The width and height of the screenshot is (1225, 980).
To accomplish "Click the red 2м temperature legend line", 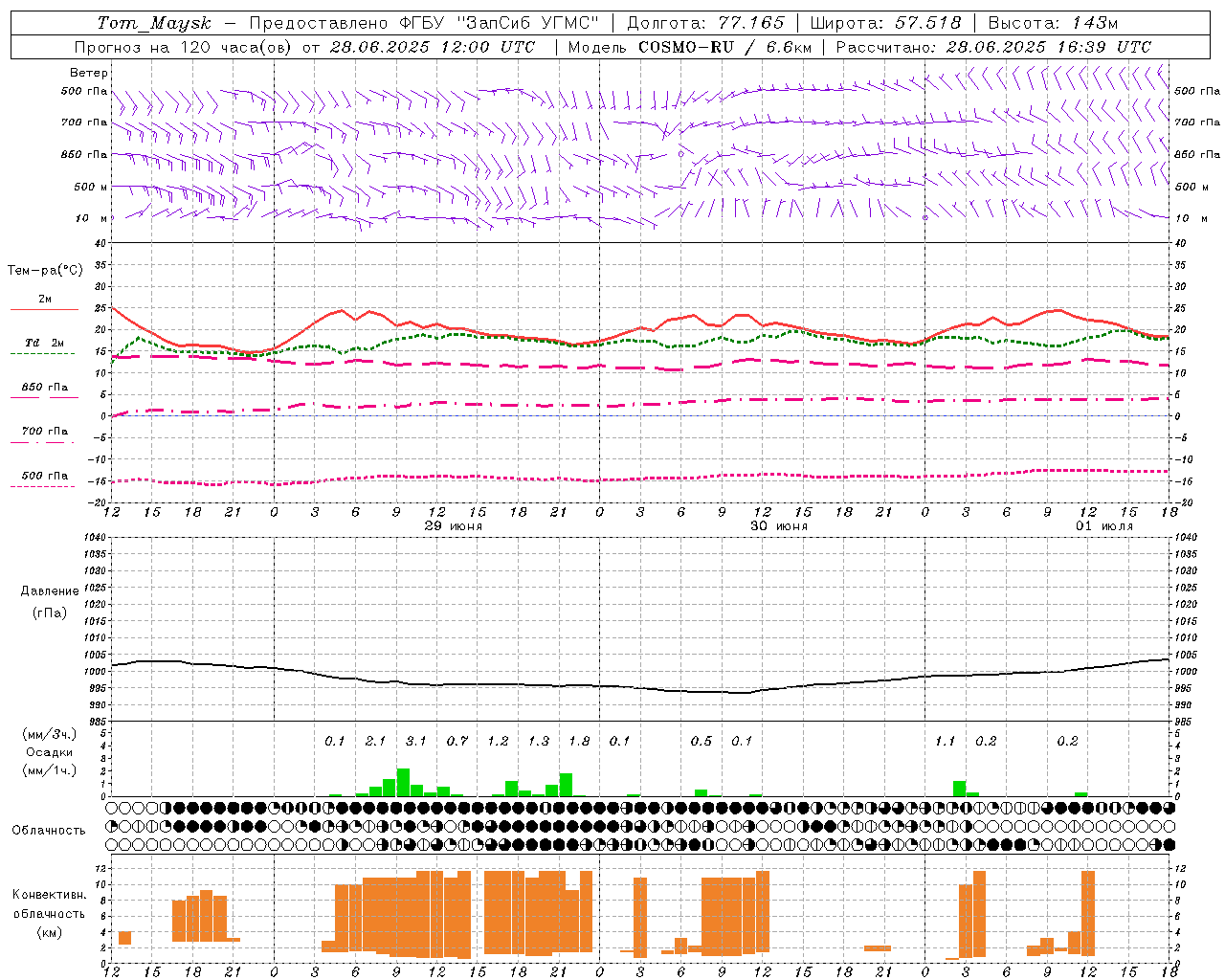I will pos(45,309).
